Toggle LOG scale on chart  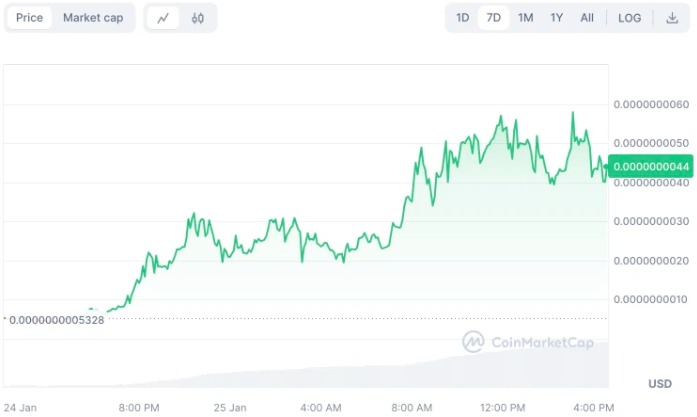click(630, 18)
